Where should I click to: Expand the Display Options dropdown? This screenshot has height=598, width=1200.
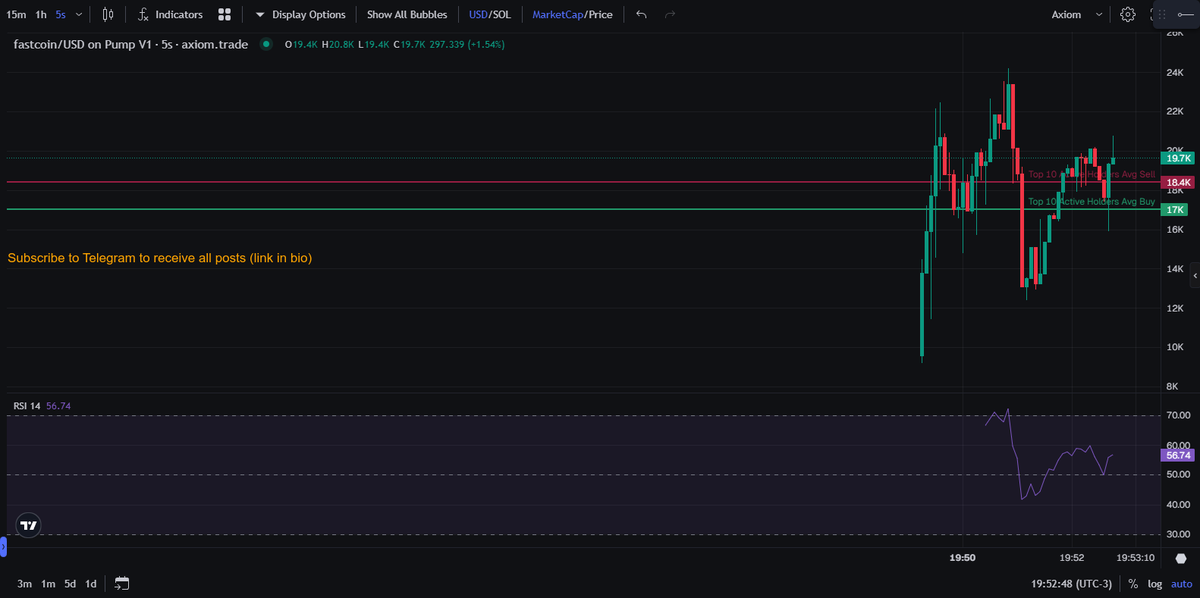pos(300,14)
